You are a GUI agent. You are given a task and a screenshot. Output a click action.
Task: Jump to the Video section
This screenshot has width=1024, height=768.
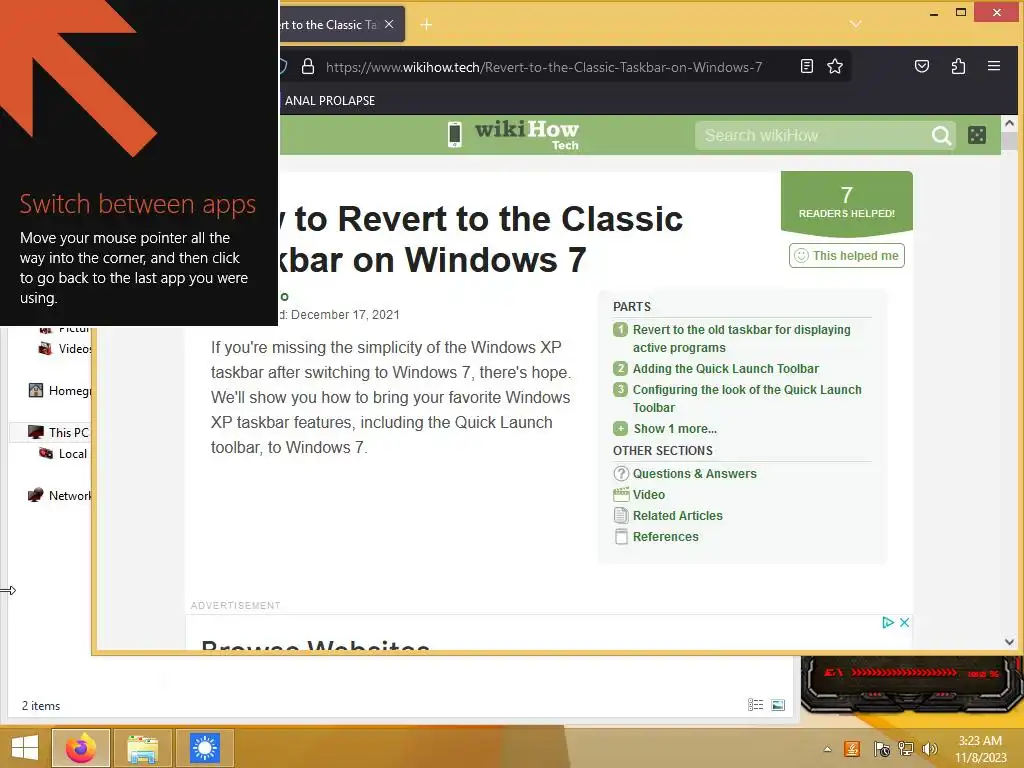click(648, 494)
